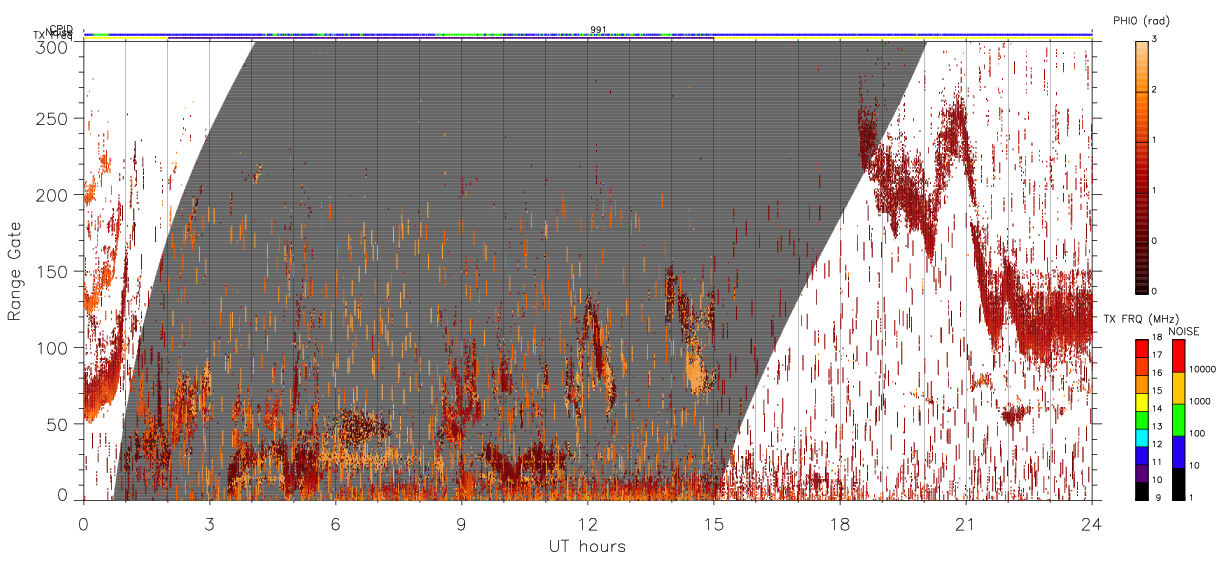Select the yellow band in TX FRQ colorbar
Image resolution: width=1228 pixels, height=567 pixels.
point(1141,402)
